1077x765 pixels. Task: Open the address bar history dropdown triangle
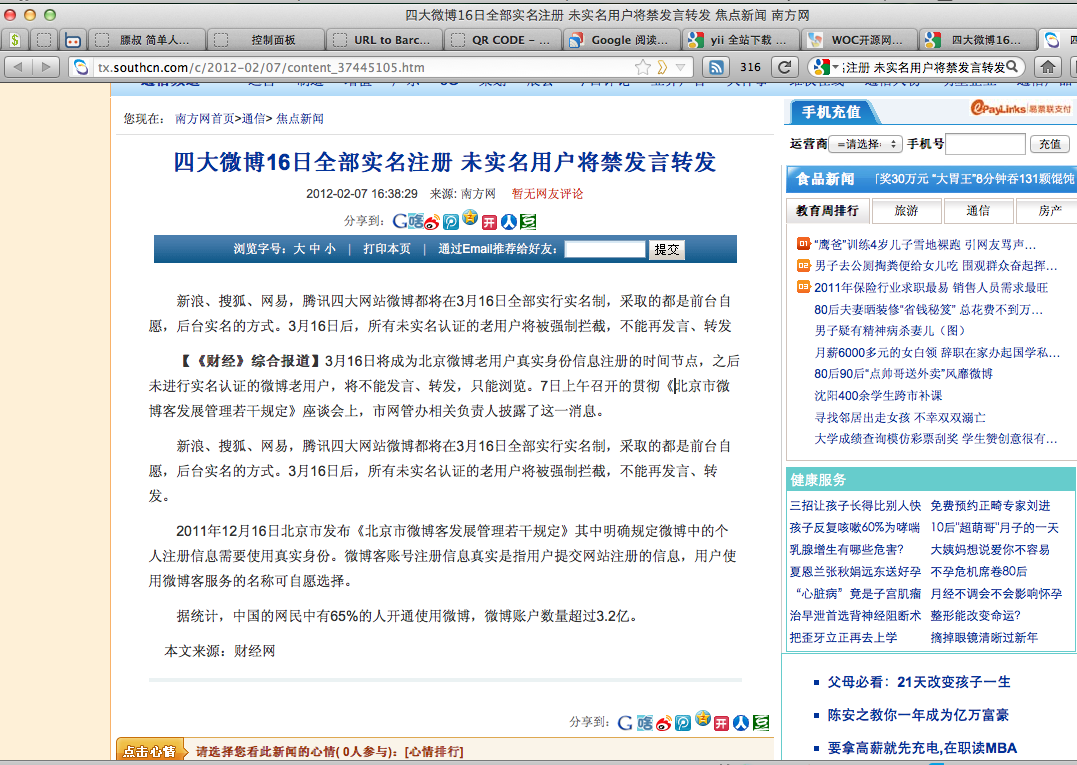point(680,67)
